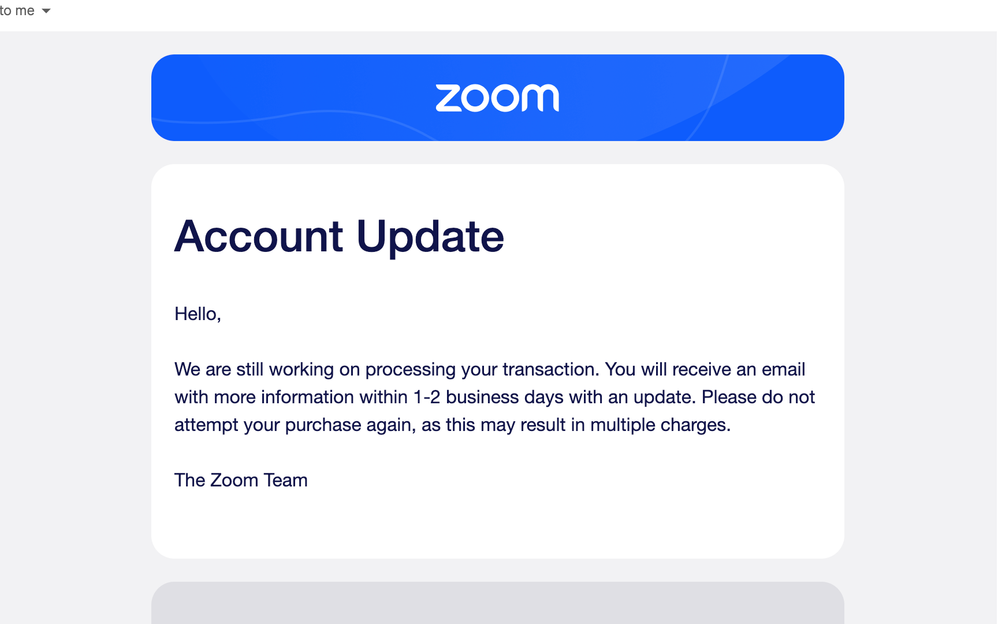Click the "Hello," greeting line
Image resolution: width=998 pixels, height=624 pixels.
click(x=197, y=314)
